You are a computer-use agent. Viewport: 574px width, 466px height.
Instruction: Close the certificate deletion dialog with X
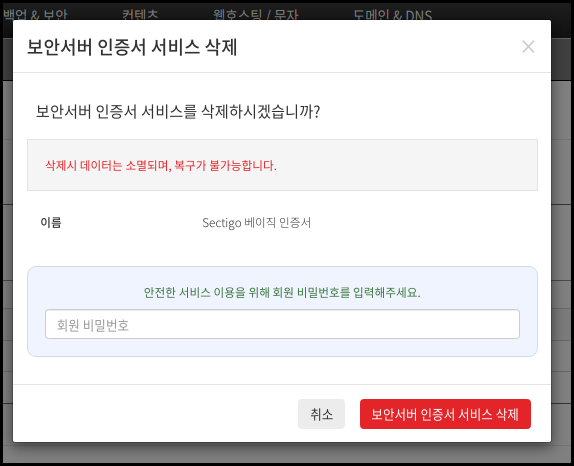tap(528, 47)
